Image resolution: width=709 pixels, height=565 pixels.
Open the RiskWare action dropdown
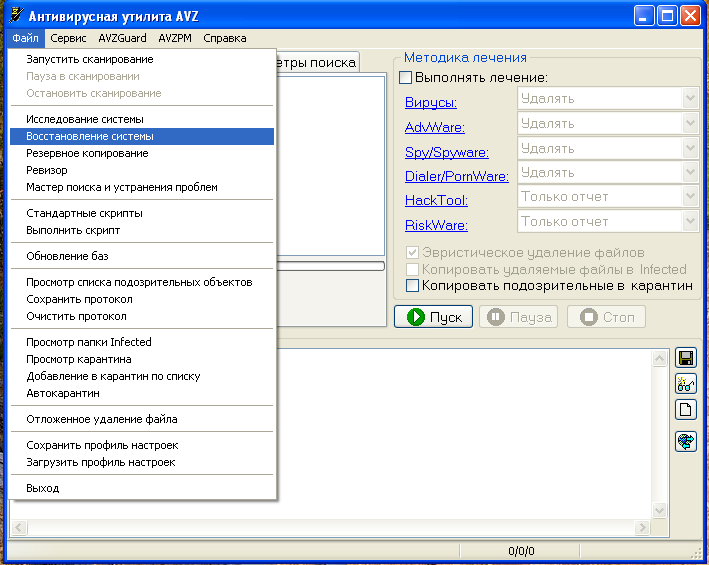point(690,221)
